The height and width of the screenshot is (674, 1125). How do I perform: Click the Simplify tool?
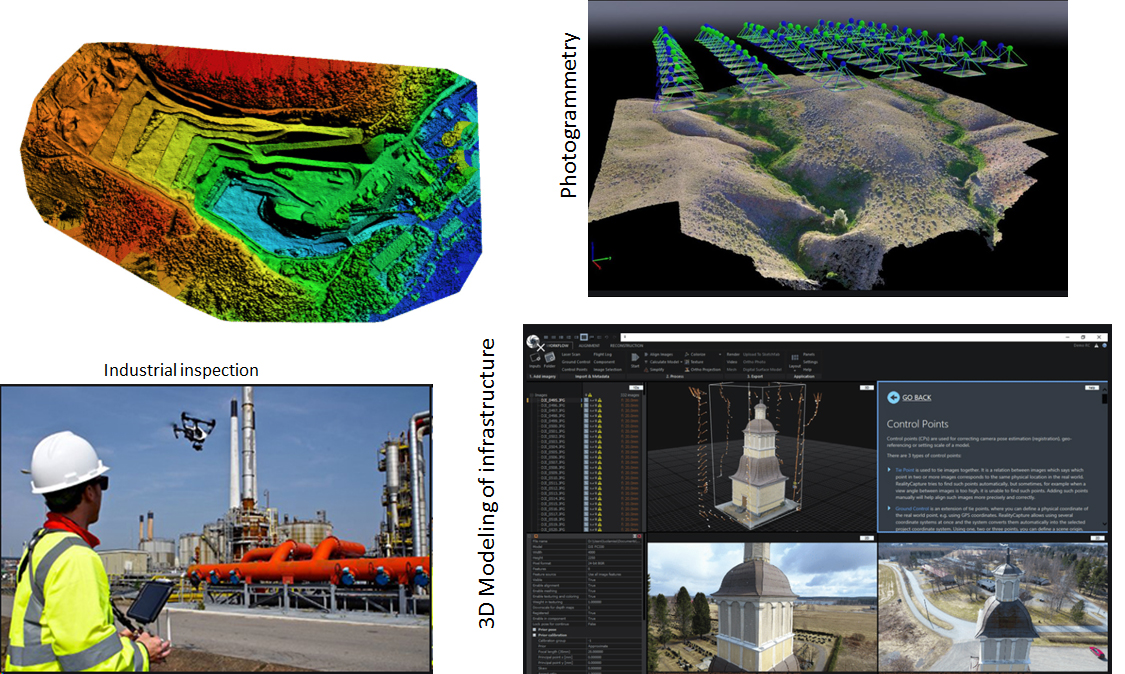click(x=656, y=369)
